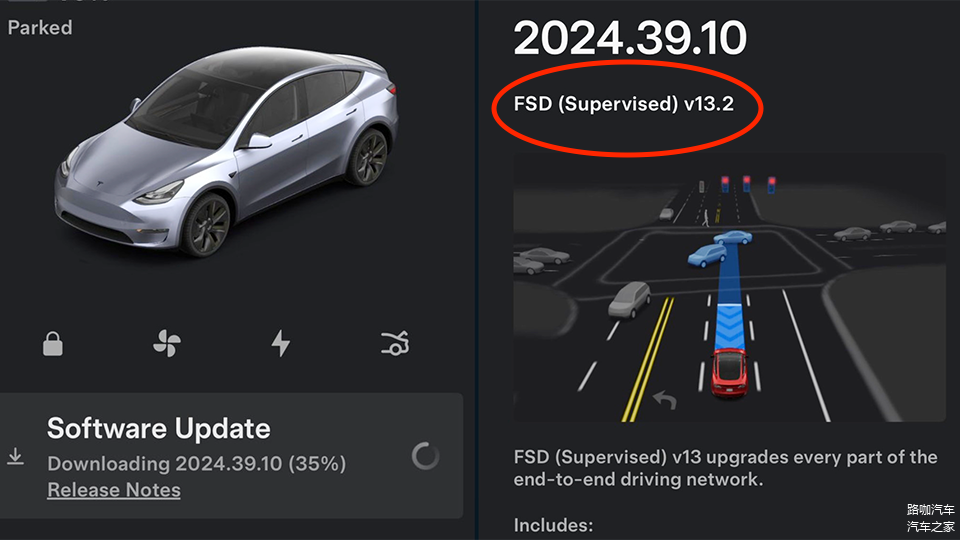The image size is (960, 540).
Task: Open the Release Notes link
Action: [x=114, y=490]
